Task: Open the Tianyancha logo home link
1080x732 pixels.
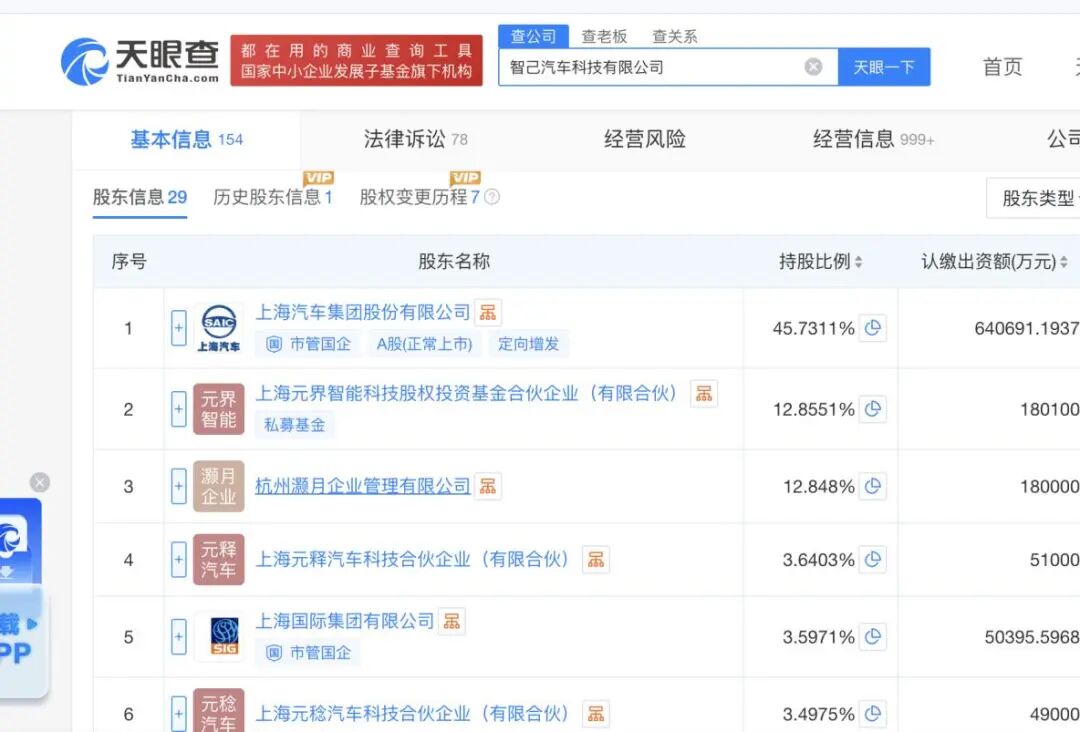Action: (x=140, y=61)
